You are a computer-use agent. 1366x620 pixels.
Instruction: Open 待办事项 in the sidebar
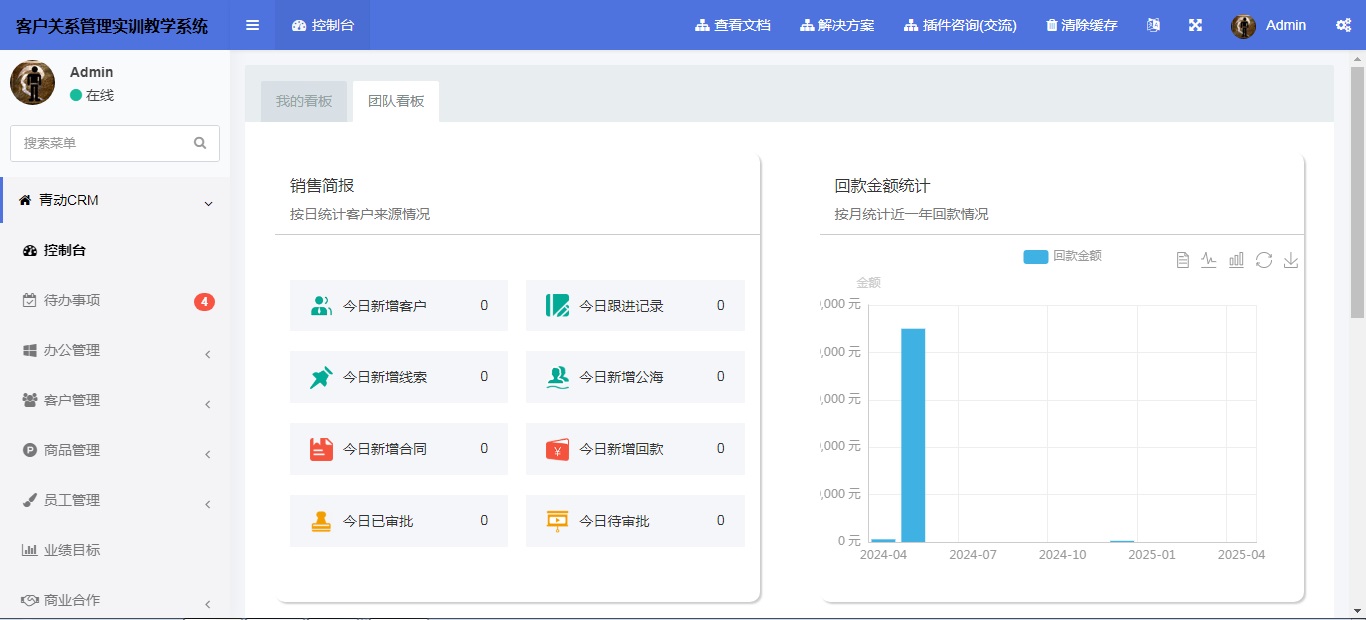tap(72, 301)
